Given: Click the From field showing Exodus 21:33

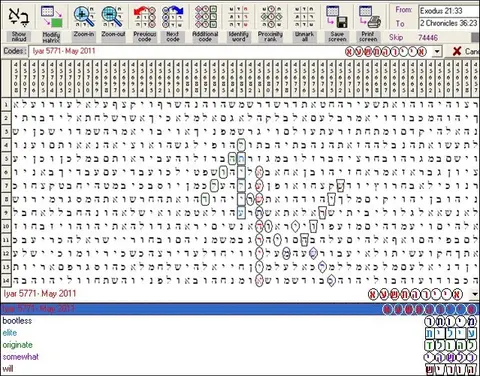Looking at the screenshot, I should tap(449, 11).
